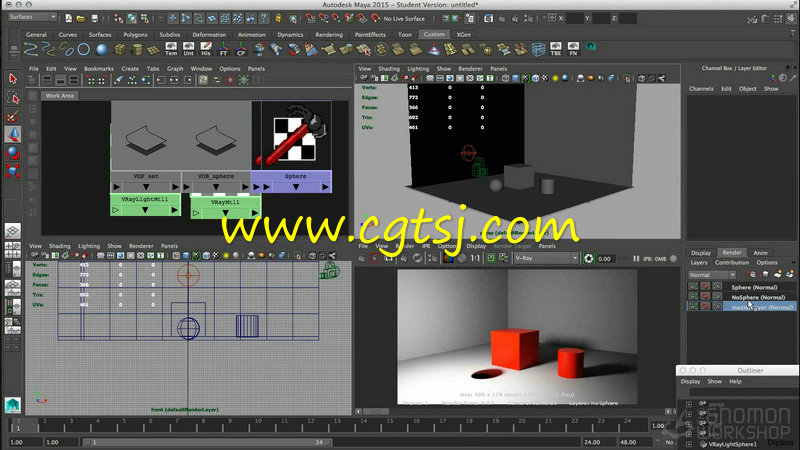The width and height of the screenshot is (800, 450).
Task: Click the Unt shelf button
Action: click(188, 49)
